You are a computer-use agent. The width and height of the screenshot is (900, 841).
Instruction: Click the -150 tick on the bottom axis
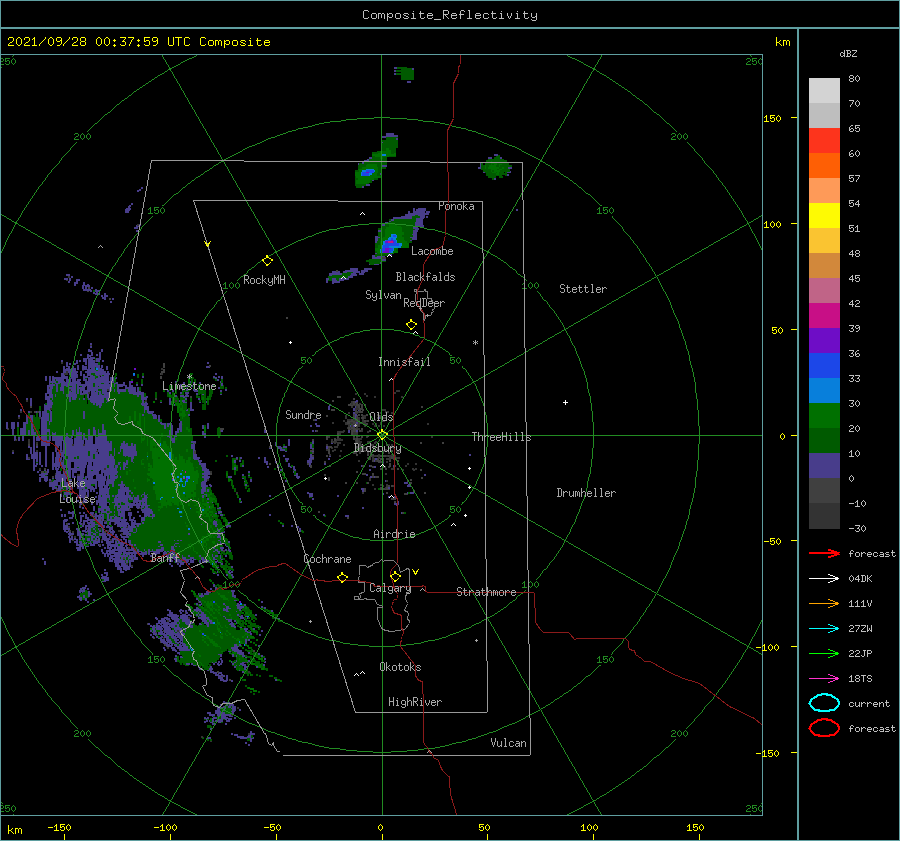point(59,828)
